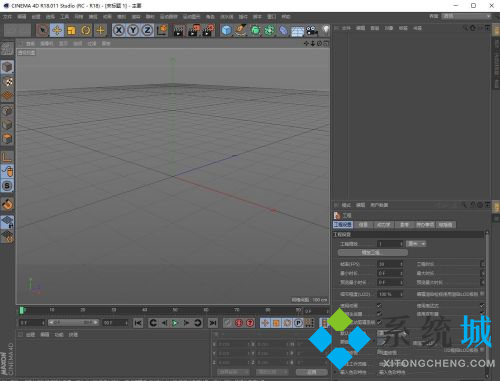
Task: Toggle the first checkbox under project LOD
Action: pos(379,305)
